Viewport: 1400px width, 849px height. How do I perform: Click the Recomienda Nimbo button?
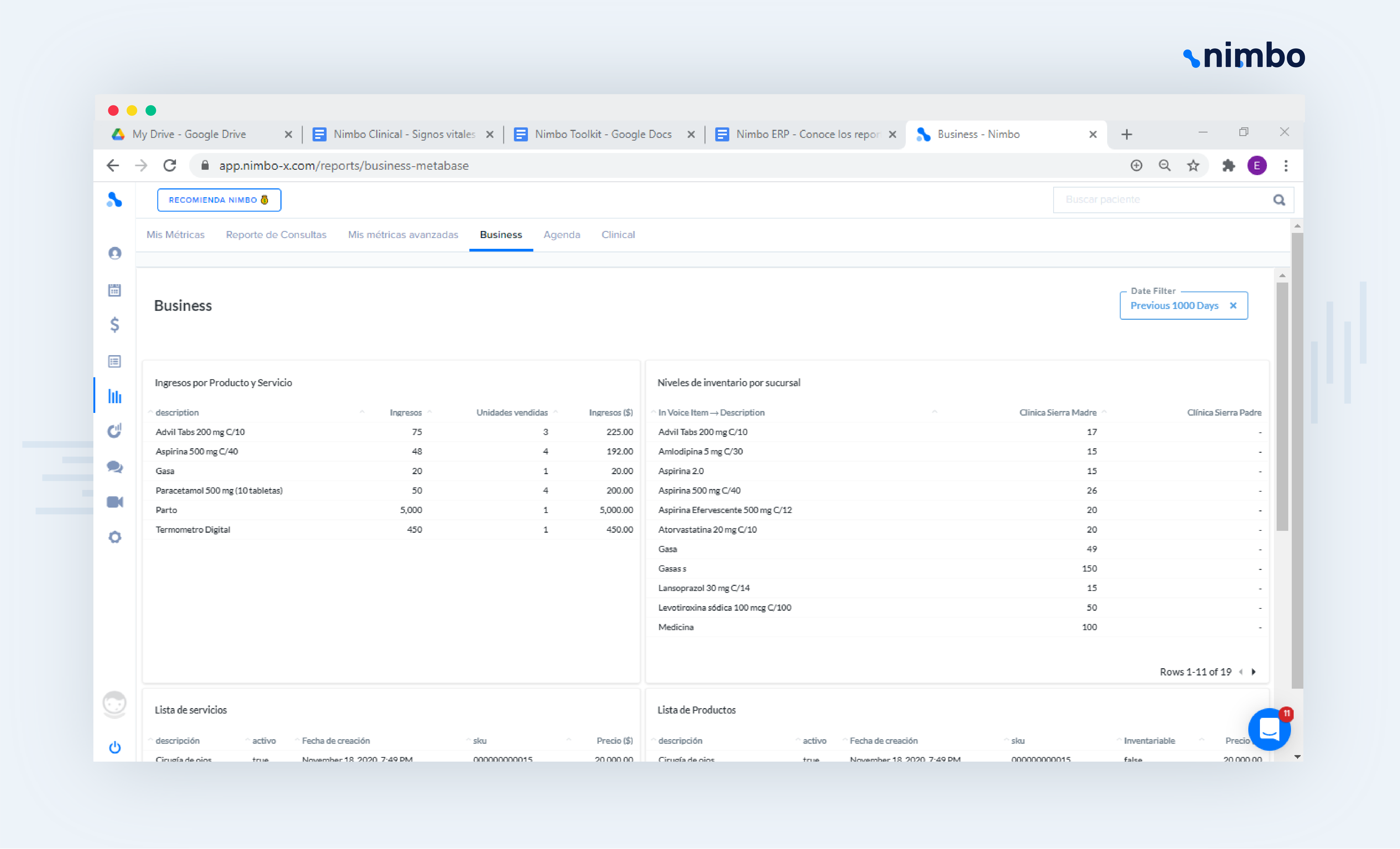pos(219,200)
